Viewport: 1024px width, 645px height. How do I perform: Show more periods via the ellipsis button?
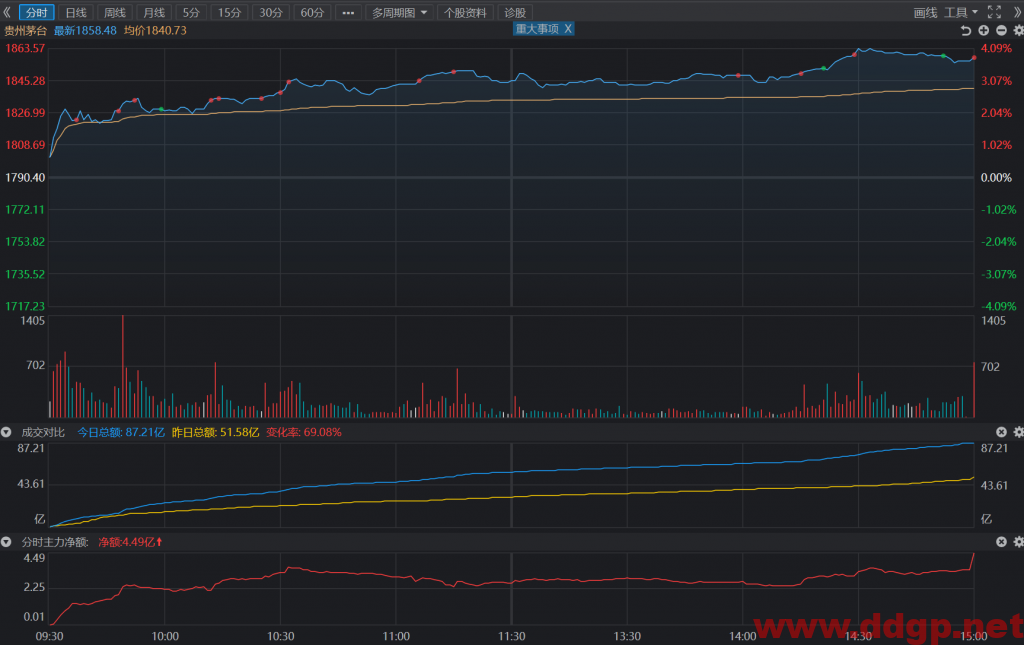click(x=348, y=12)
